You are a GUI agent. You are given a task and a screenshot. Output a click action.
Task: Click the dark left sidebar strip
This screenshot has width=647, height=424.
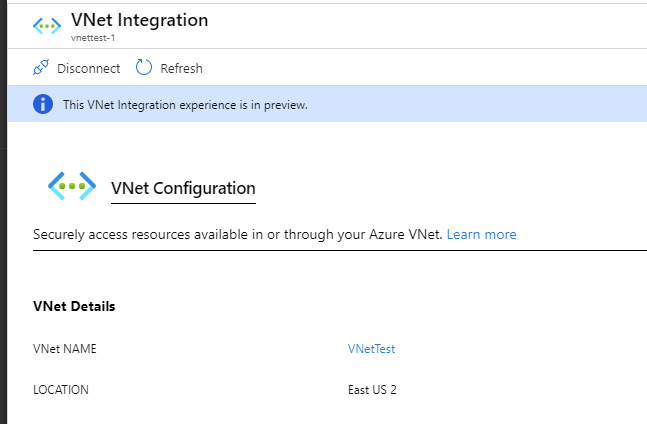pyautogui.click(x=3, y=250)
